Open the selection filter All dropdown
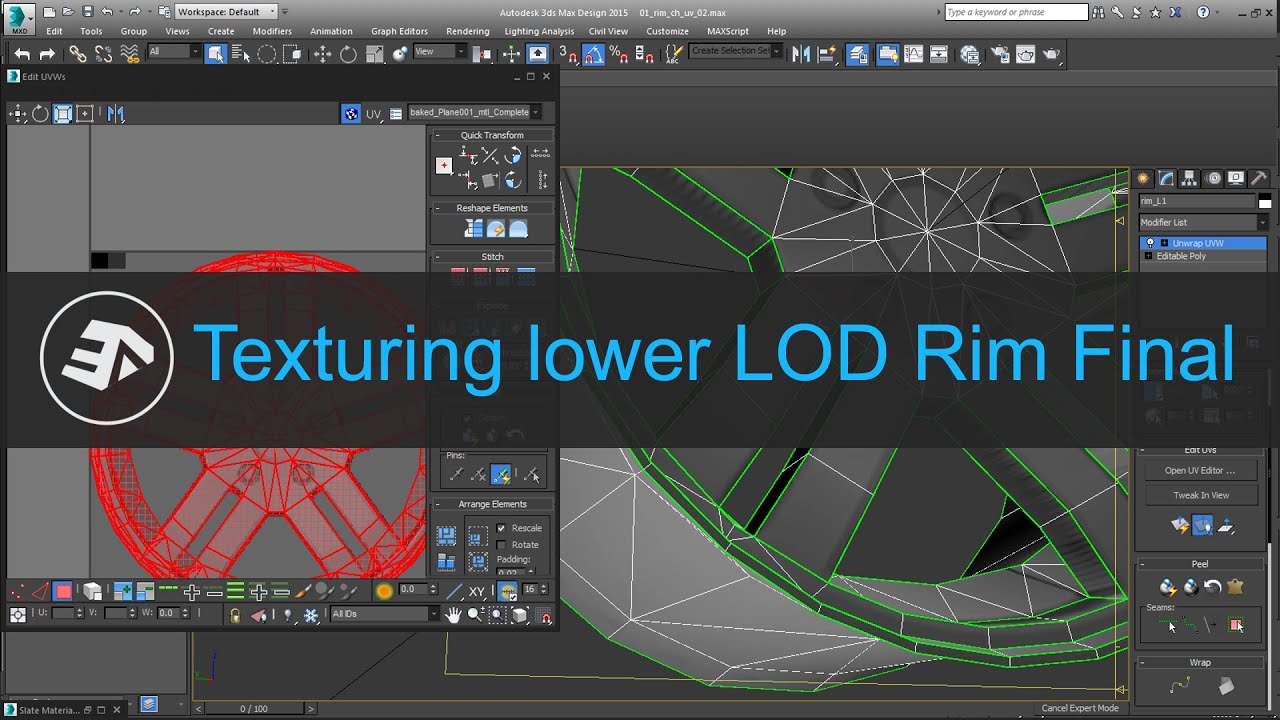This screenshot has height=720, width=1280. tap(173, 51)
